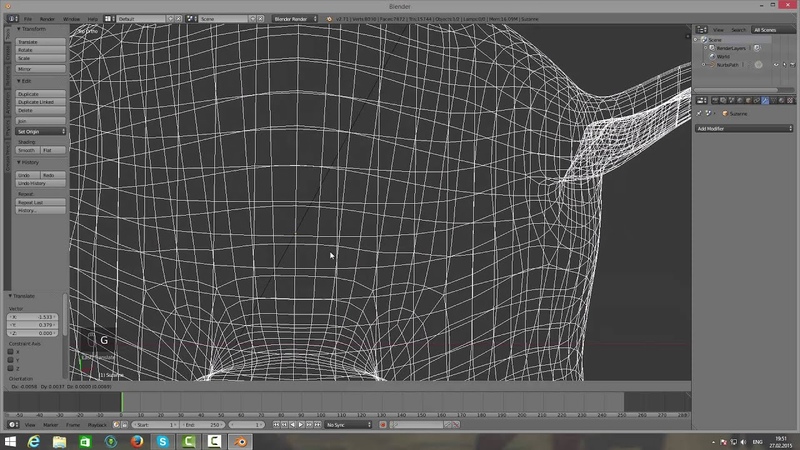
Task: Enable the X constraint axis checkbox
Action: (x=11, y=352)
